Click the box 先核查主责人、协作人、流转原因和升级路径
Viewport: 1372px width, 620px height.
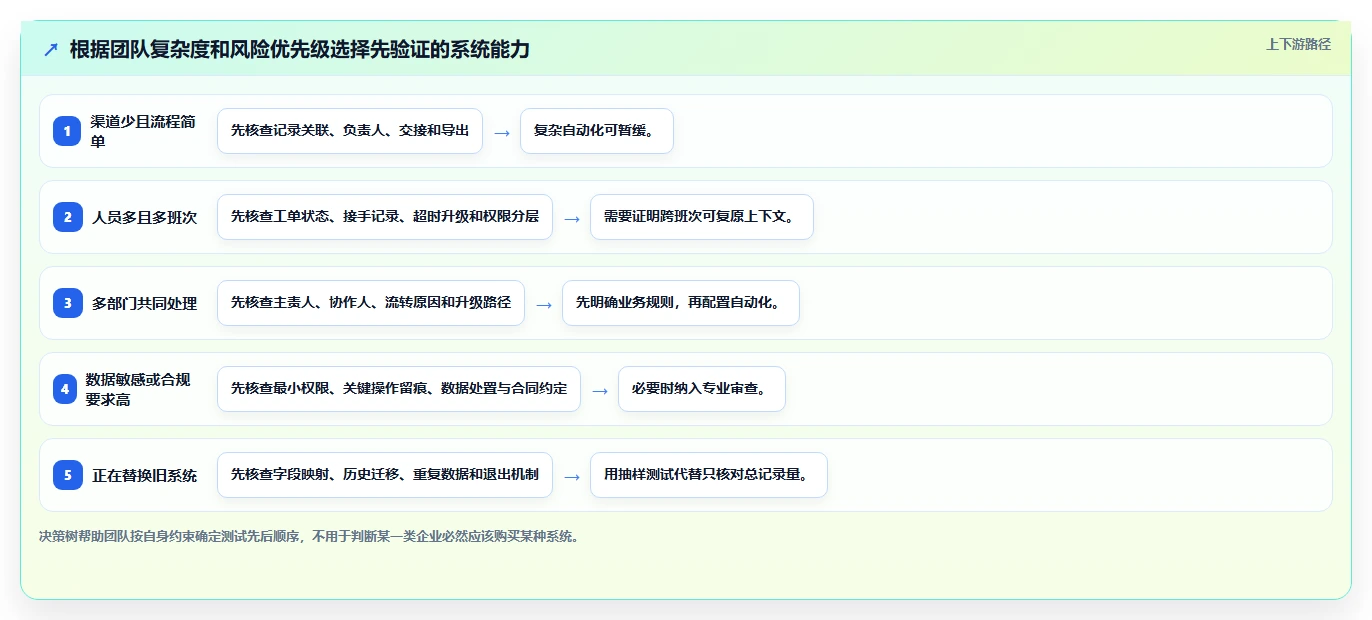click(371, 303)
